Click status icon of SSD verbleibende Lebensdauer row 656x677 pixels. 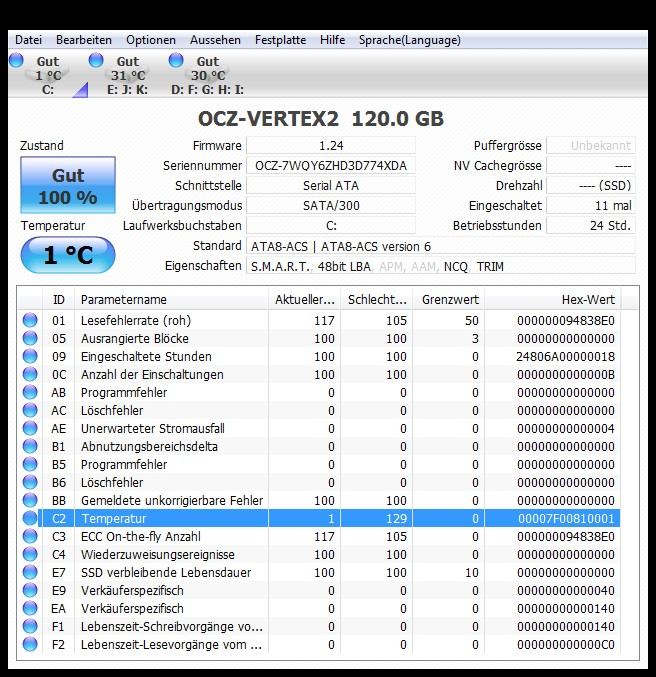pyautogui.click(x=30, y=572)
